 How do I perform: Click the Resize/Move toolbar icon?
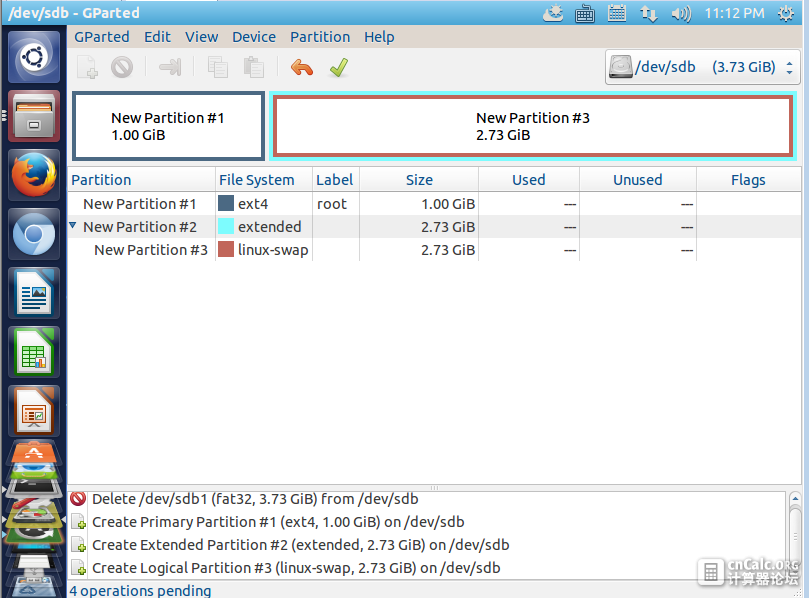[170, 68]
